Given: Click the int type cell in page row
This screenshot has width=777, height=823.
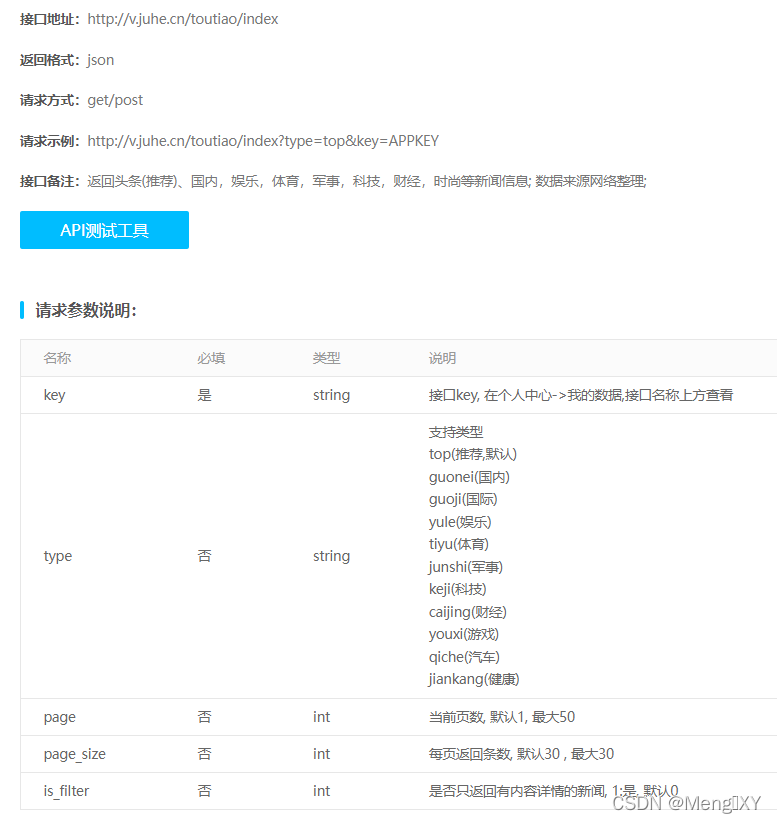Looking at the screenshot, I should (x=321, y=717).
